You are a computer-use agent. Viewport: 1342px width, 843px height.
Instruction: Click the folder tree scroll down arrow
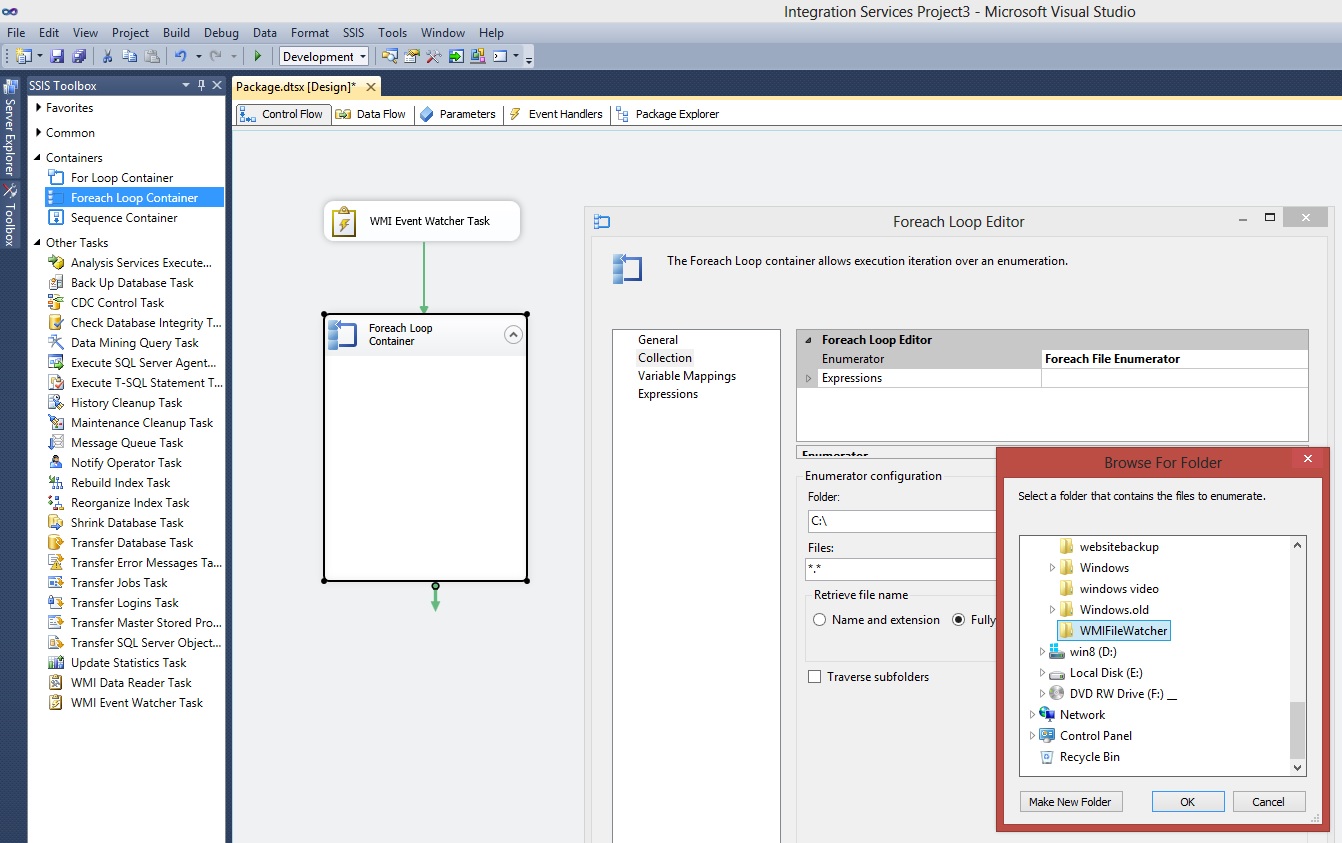pos(1298,768)
